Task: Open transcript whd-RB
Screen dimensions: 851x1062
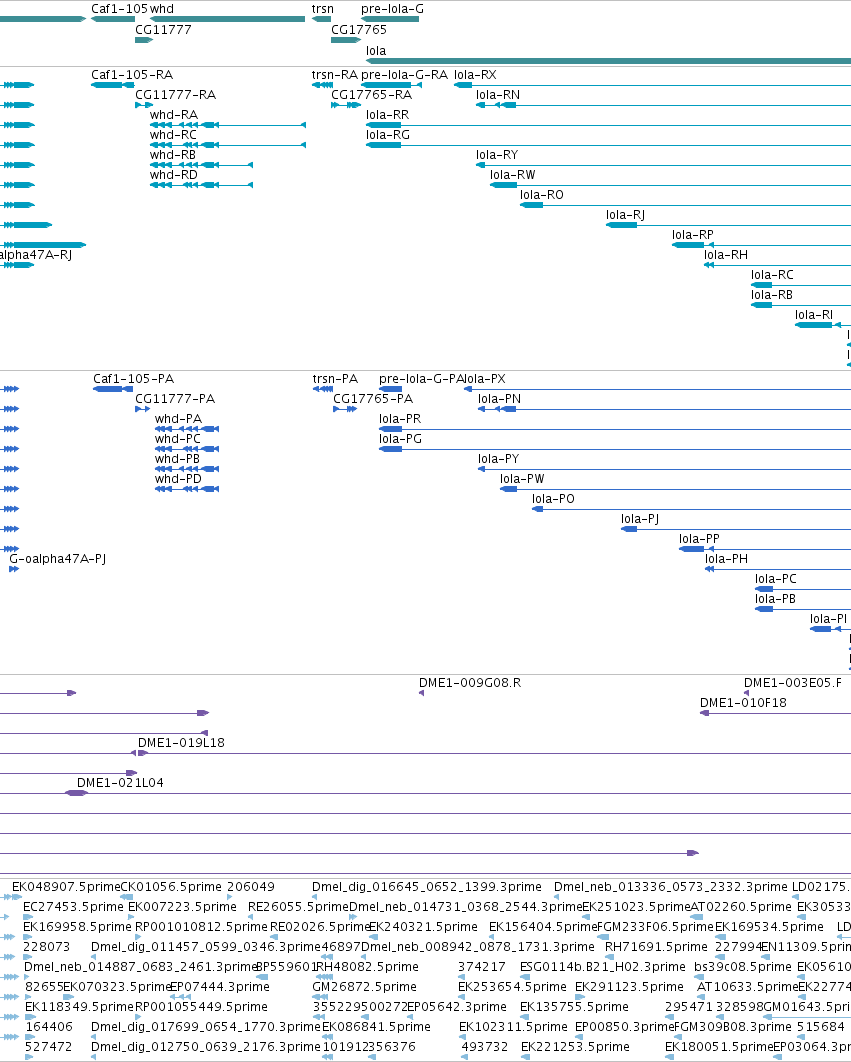Action: [173, 154]
